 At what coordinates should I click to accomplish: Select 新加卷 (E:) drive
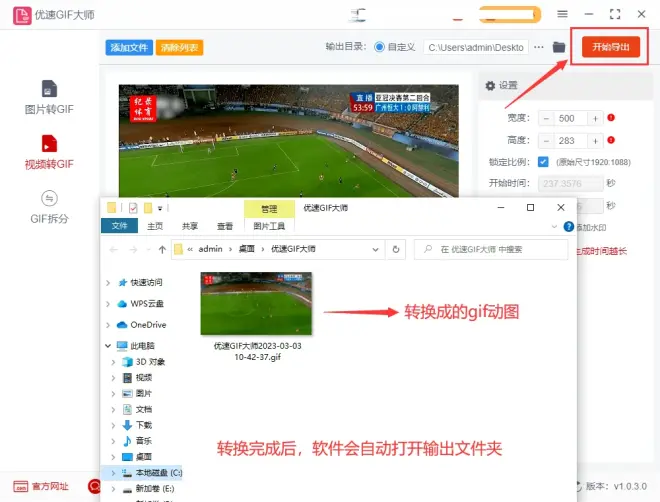click(154, 489)
